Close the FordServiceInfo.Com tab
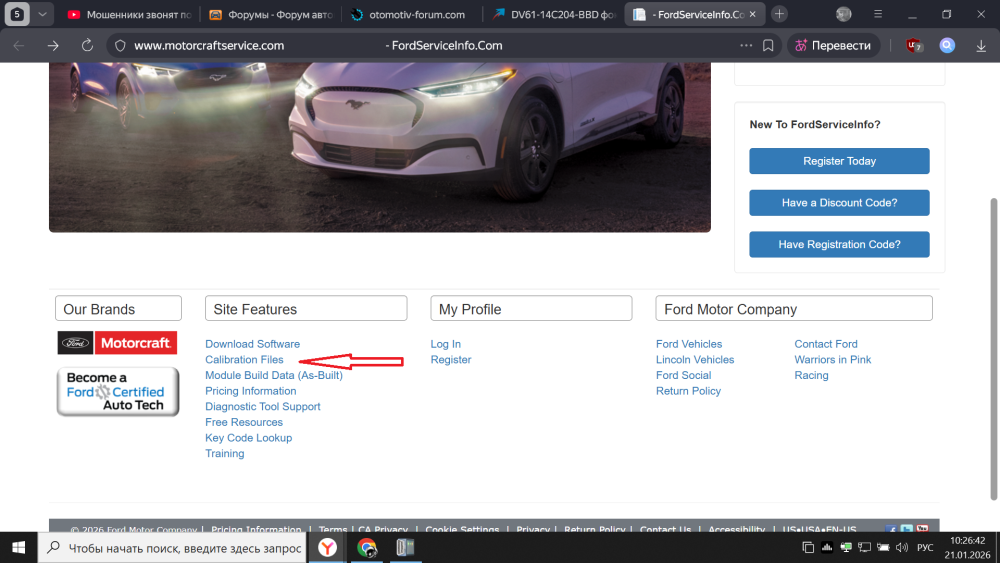The height and width of the screenshot is (563, 1000). tap(753, 14)
